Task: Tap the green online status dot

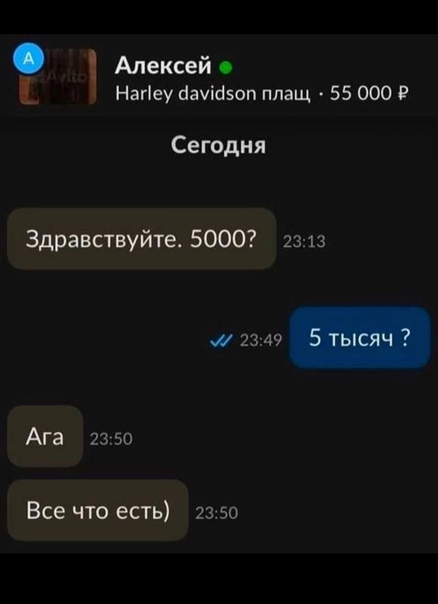Action: [225, 70]
